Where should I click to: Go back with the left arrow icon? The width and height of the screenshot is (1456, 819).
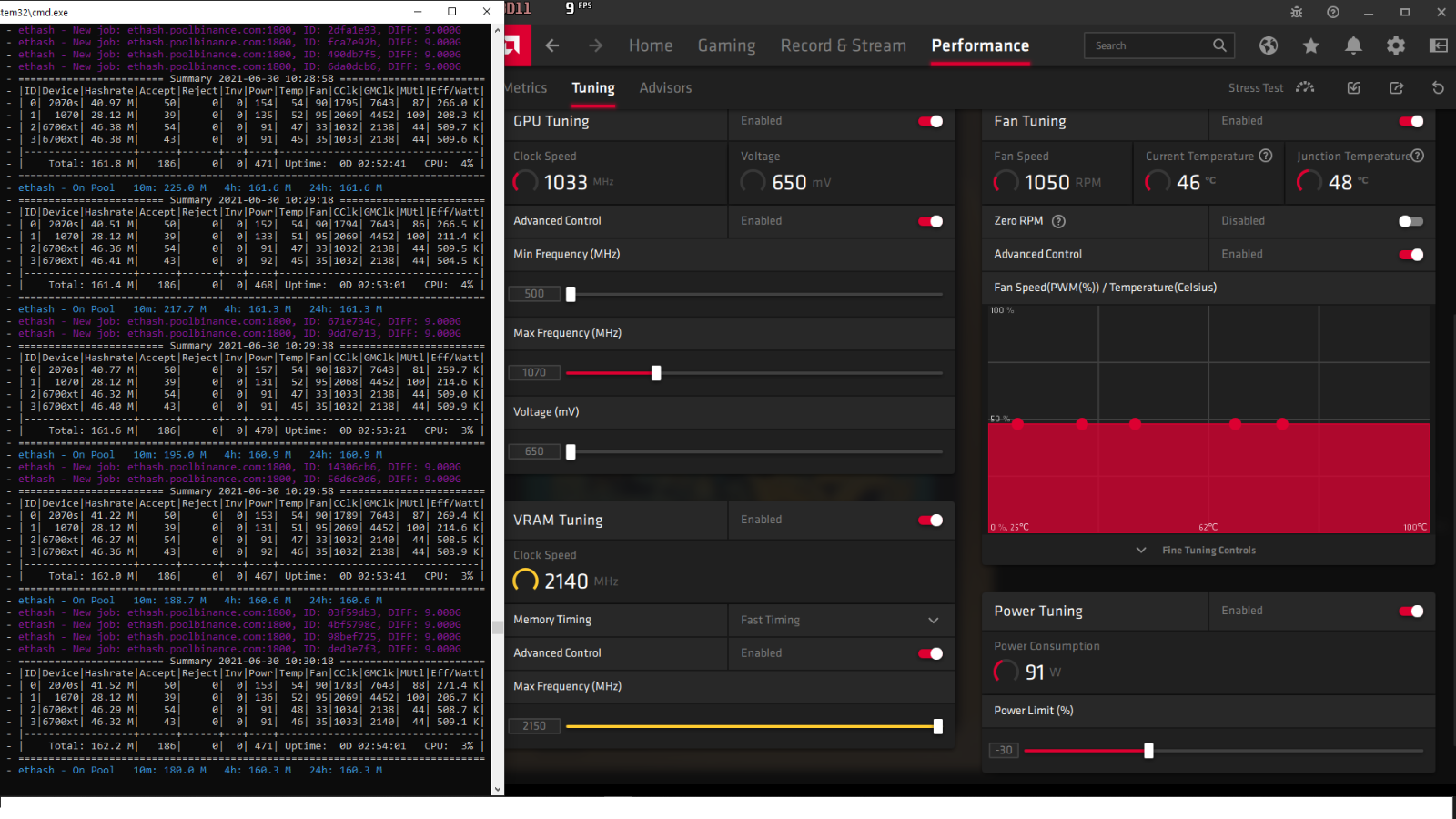point(552,45)
